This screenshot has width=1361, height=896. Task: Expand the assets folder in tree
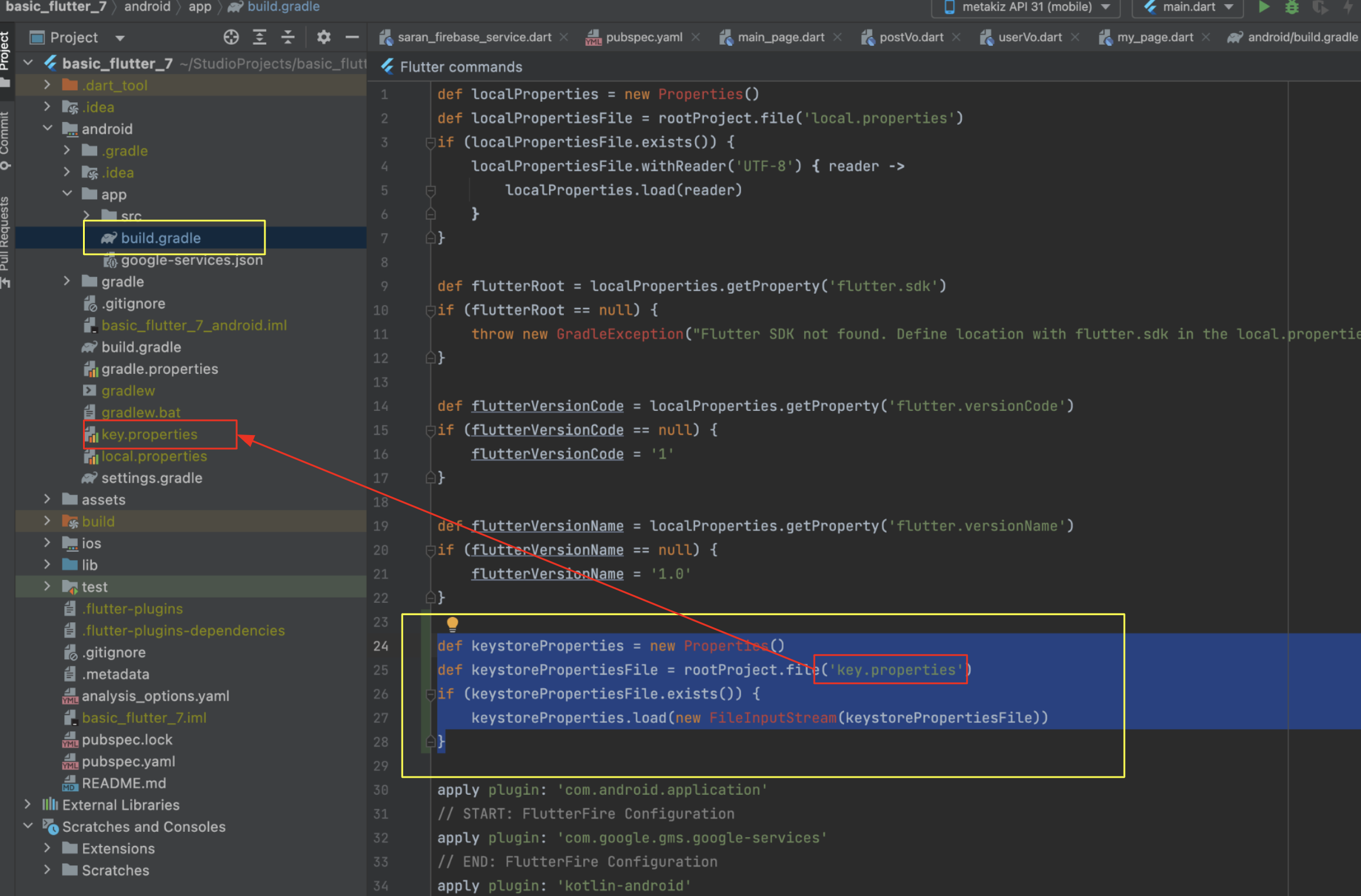tap(47, 499)
